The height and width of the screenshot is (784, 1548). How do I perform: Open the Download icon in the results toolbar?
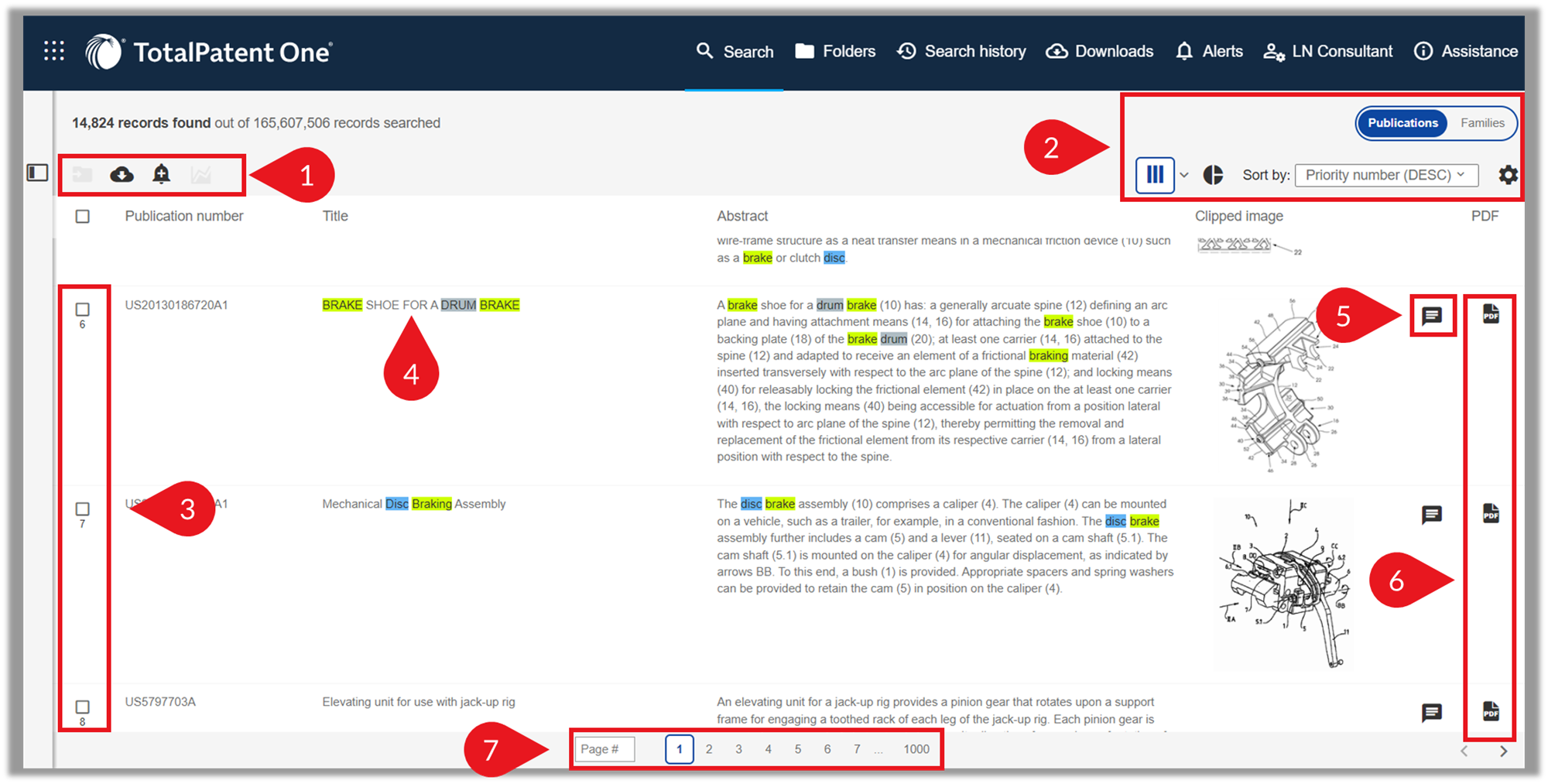(122, 175)
